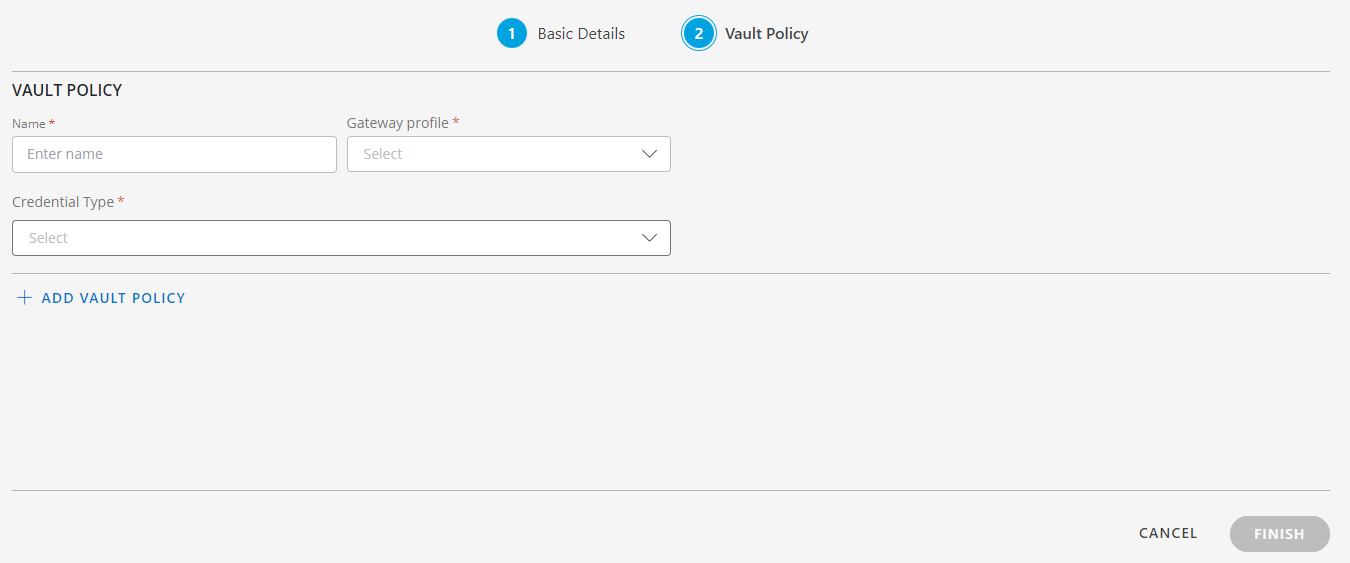Click the Credential Type chevron arrow
This screenshot has height=563, width=1350.
(649, 238)
